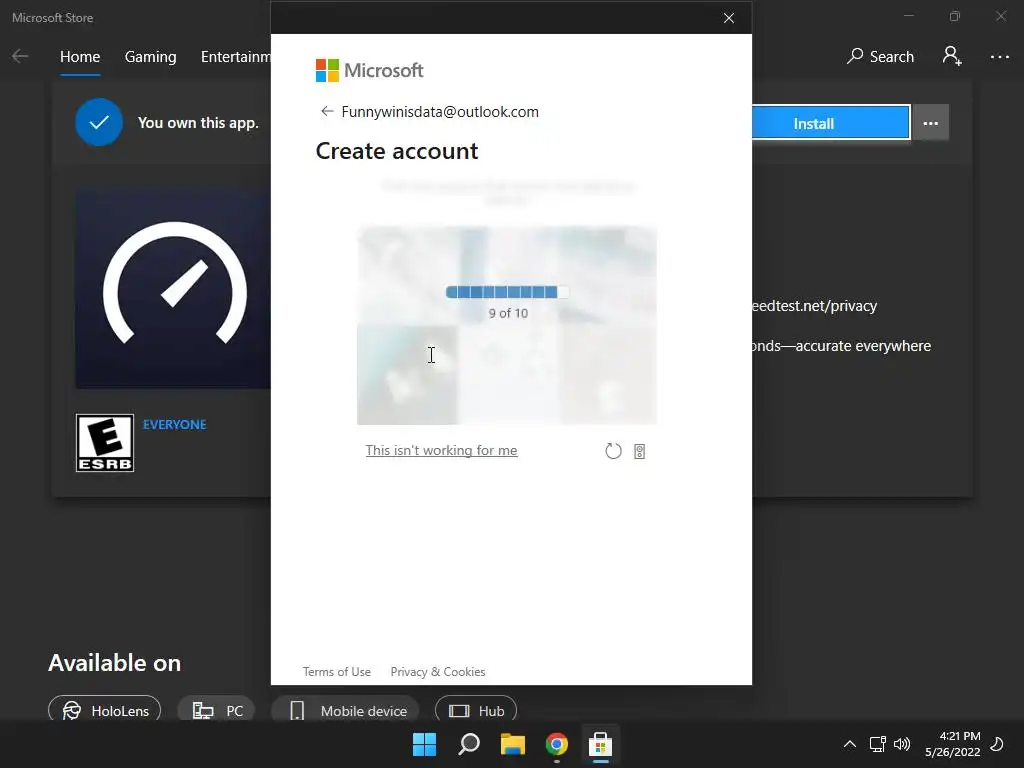
Task: Open the volume tray icon
Action: [x=902, y=744]
